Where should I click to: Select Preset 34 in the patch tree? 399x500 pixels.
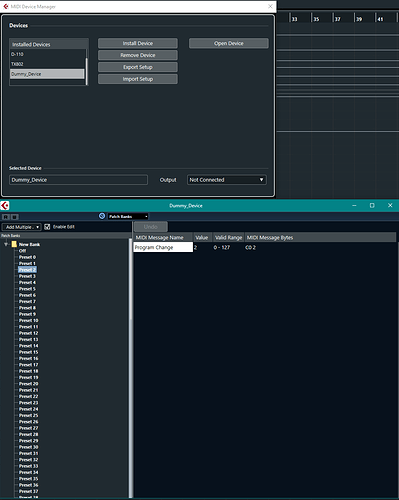pyautogui.click(x=29, y=472)
